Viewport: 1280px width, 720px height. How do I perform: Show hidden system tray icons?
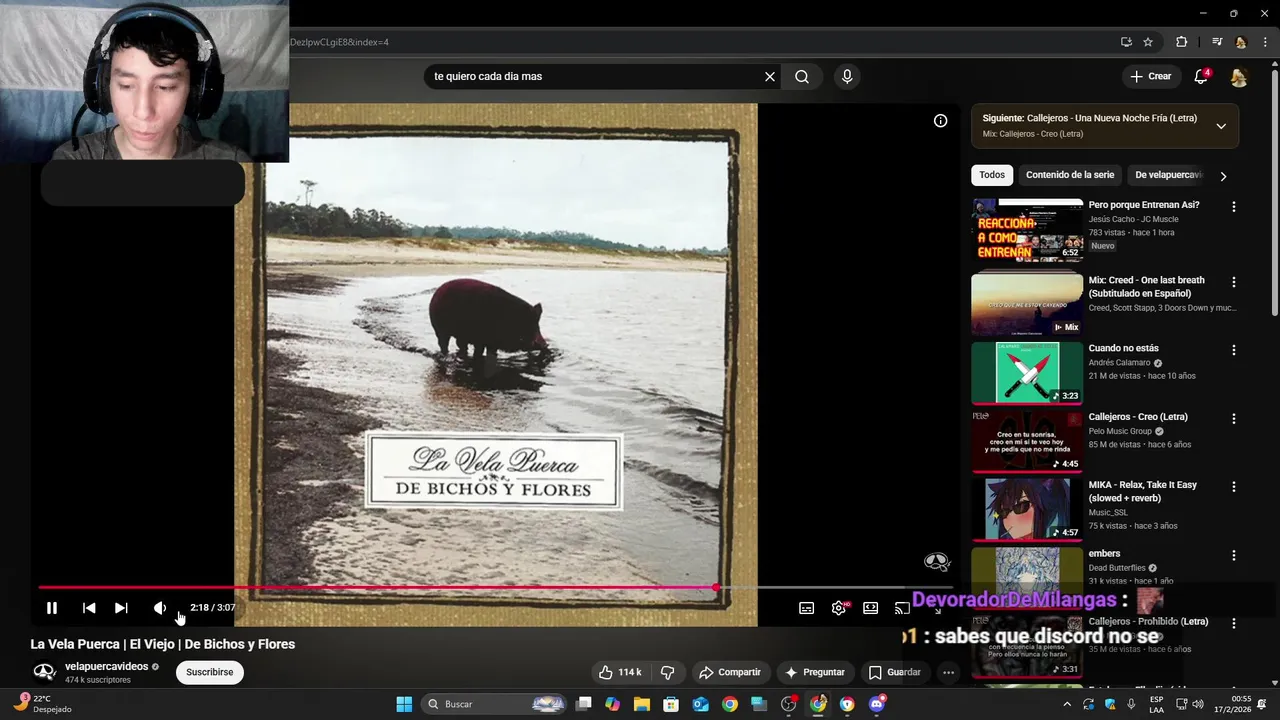pos(1066,704)
